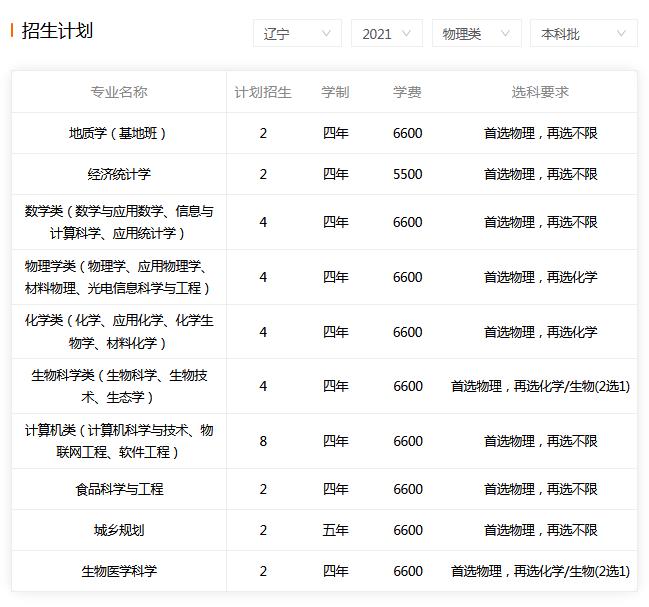This screenshot has width=649, height=607.
Task: Open the 2021 year dropdown
Action: click(x=387, y=33)
